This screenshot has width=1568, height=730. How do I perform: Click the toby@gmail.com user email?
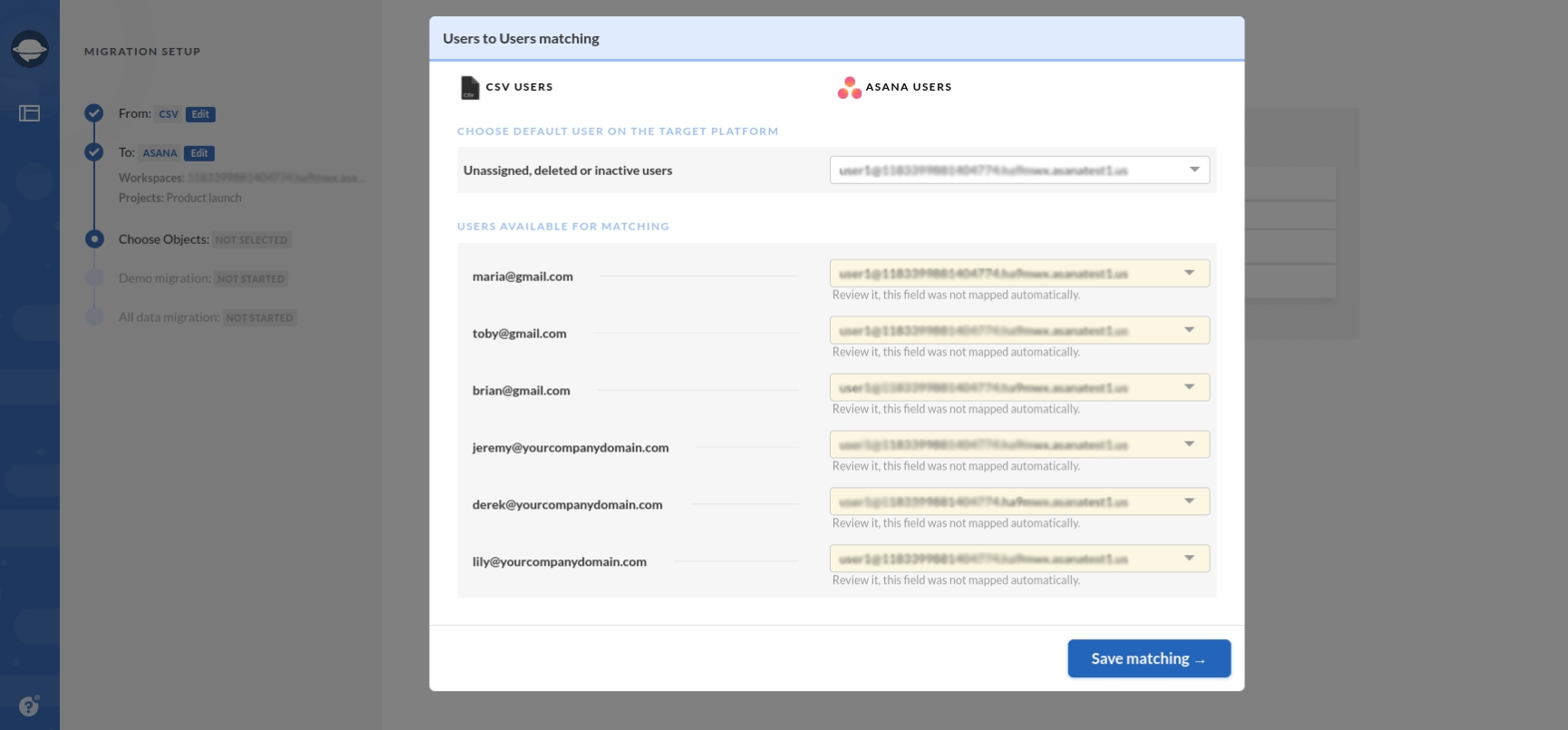click(x=520, y=334)
